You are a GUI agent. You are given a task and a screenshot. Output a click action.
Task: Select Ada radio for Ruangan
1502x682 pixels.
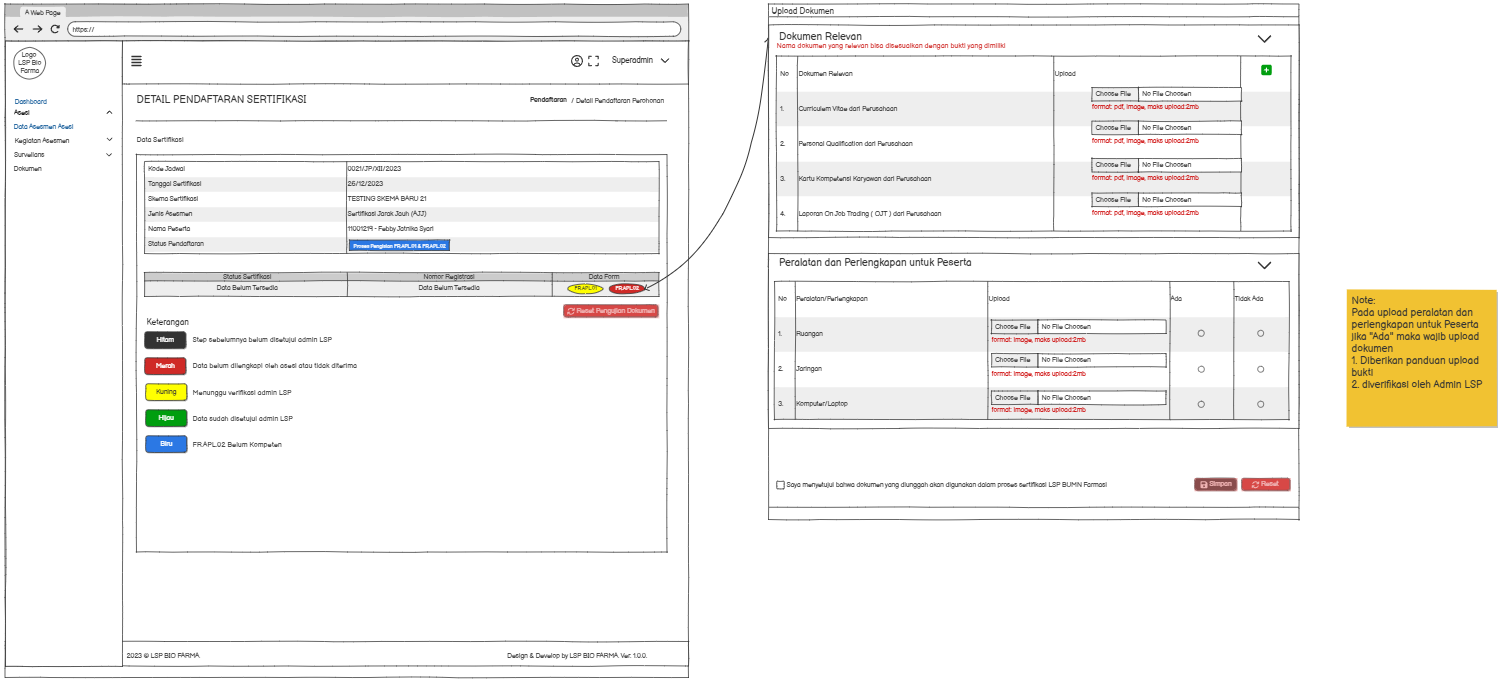(x=1201, y=333)
